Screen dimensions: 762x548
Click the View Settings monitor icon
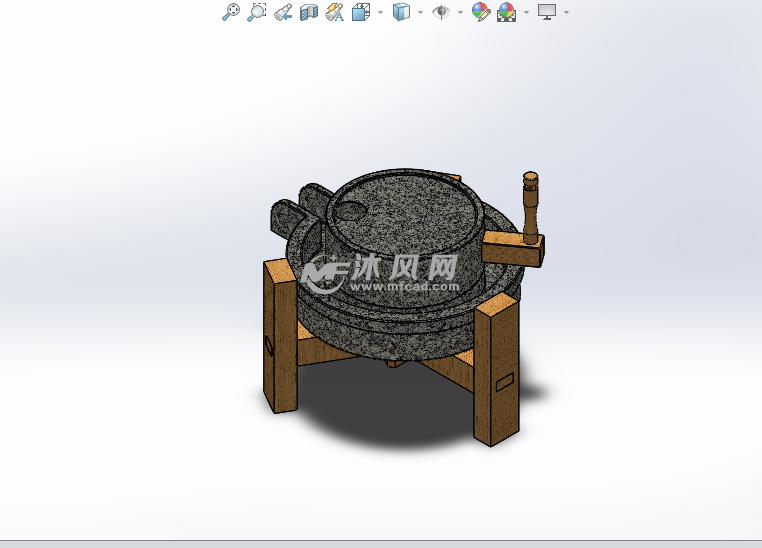pos(547,12)
